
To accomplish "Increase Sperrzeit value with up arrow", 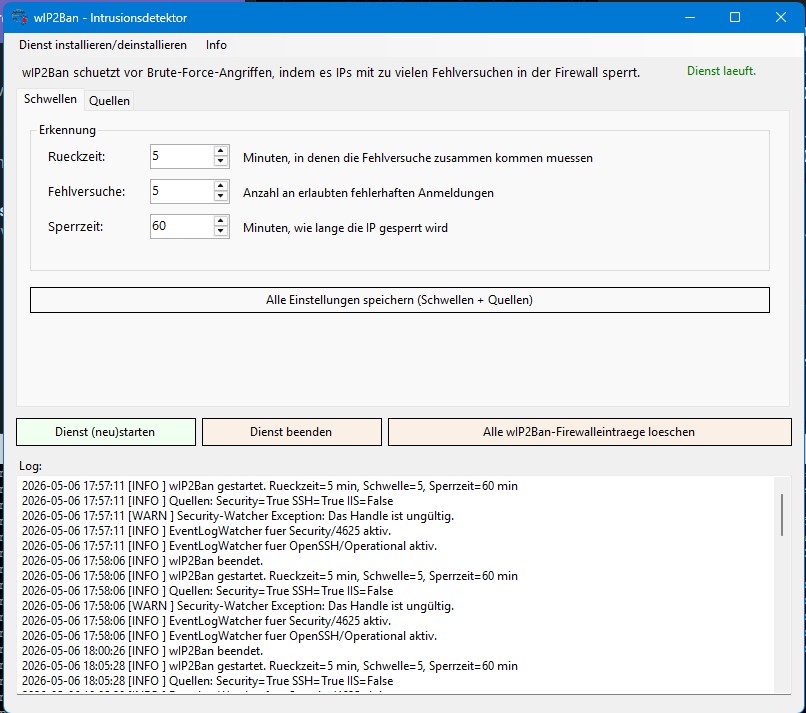I will (221, 221).
